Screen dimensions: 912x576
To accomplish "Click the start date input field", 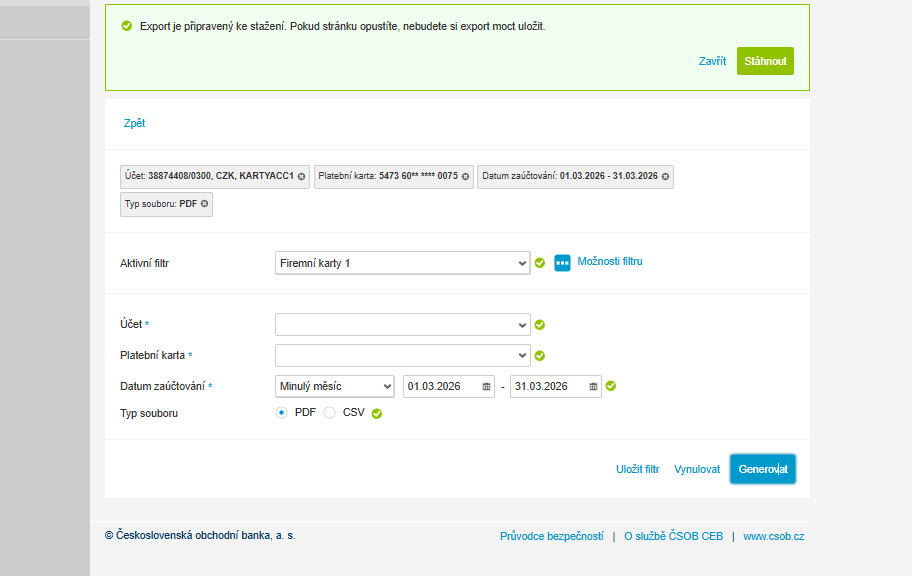I will (x=448, y=386).
